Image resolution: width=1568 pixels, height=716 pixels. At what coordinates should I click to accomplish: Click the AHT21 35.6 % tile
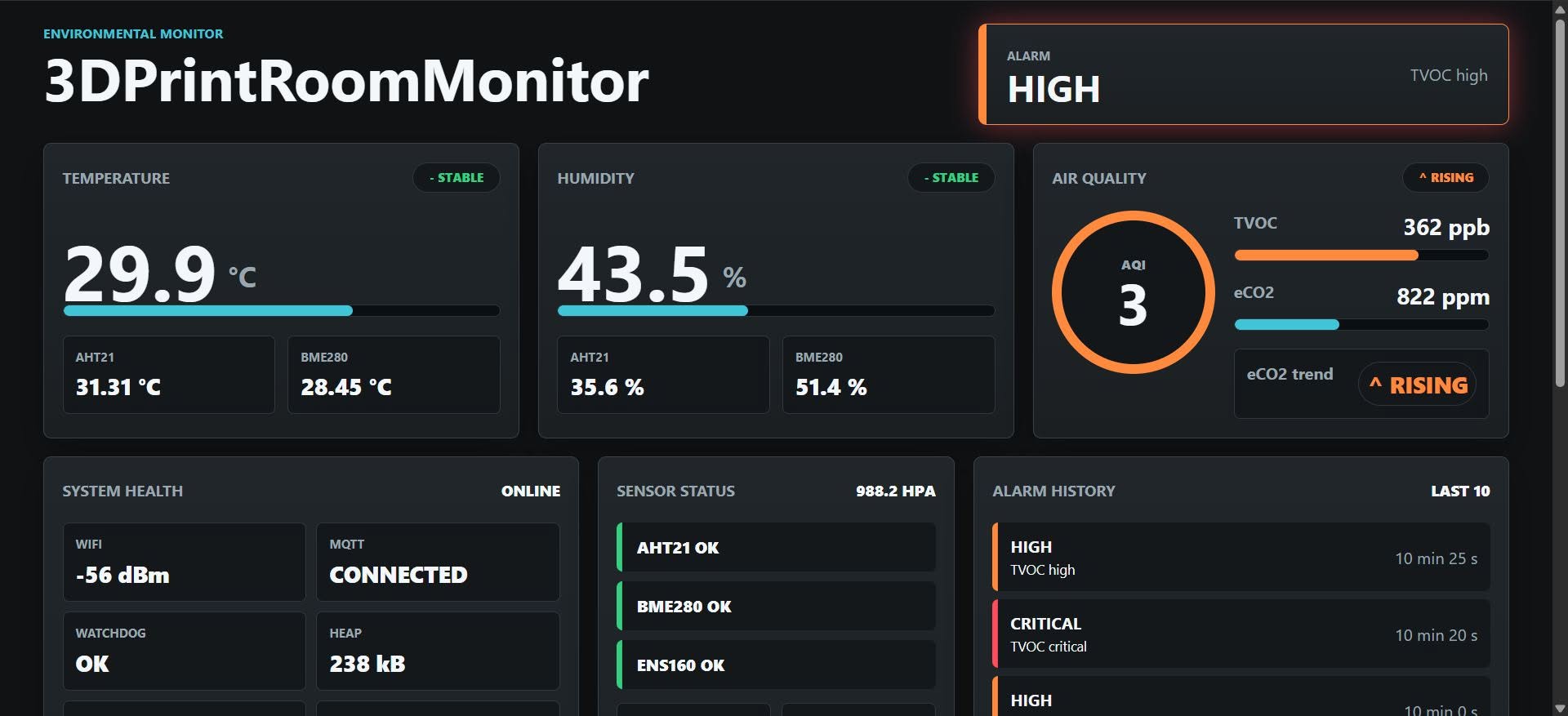pos(663,375)
